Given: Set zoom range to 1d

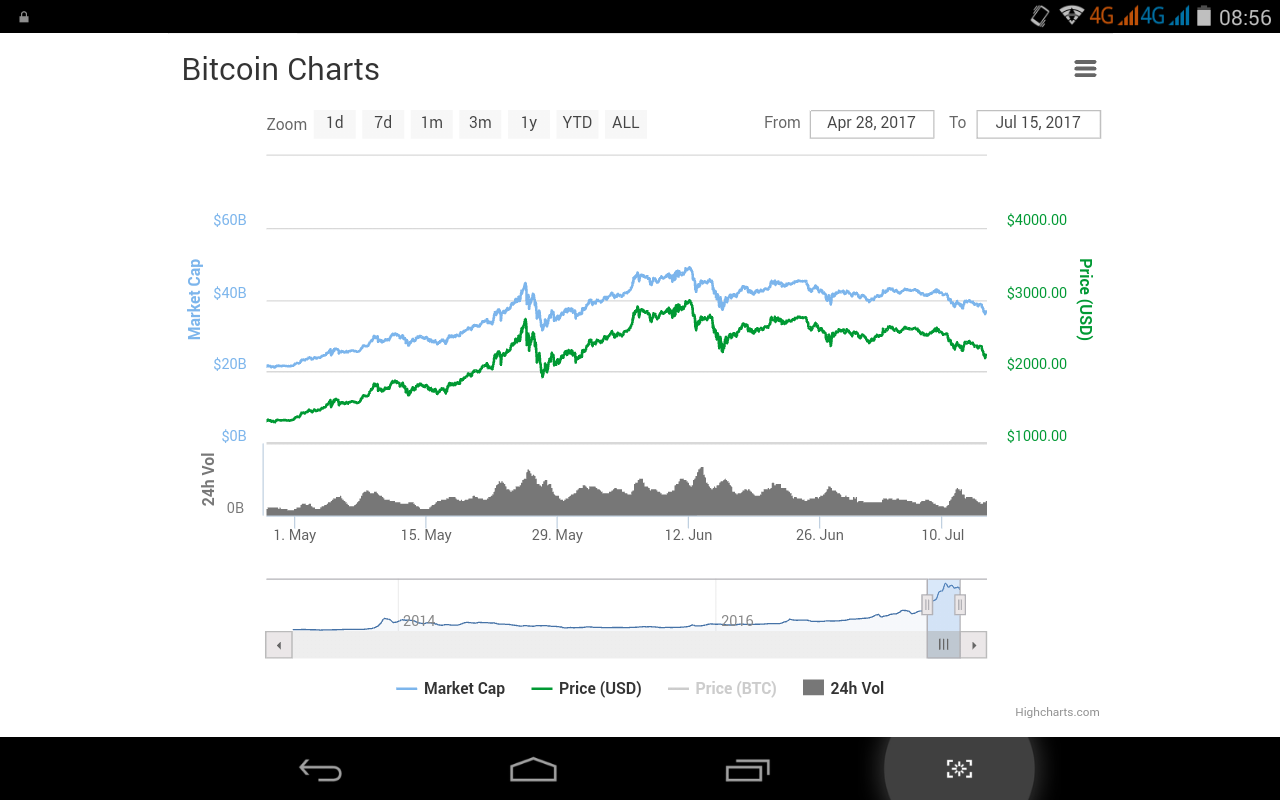Looking at the screenshot, I should click(x=335, y=123).
